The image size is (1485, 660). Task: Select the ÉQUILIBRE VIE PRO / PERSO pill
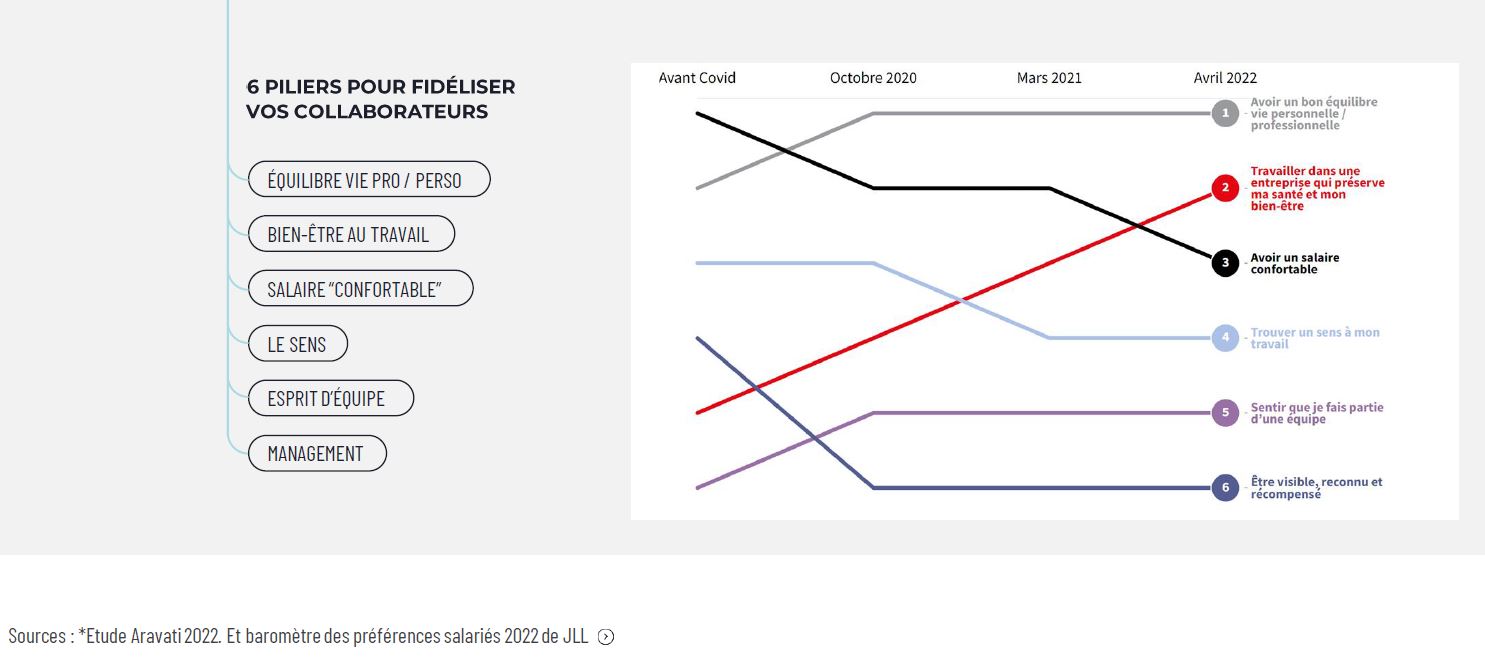369,179
